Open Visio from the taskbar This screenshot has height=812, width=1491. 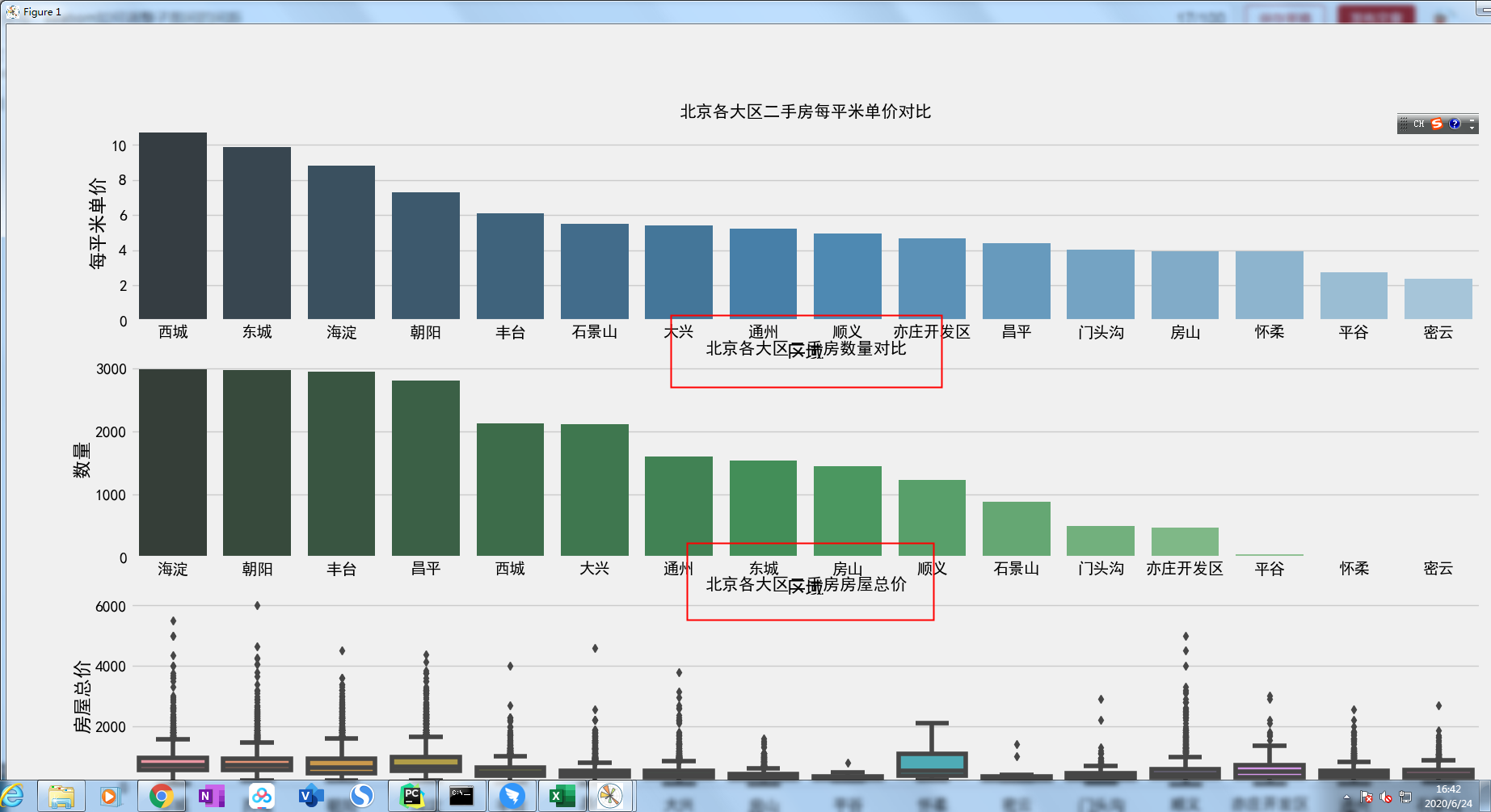310,797
